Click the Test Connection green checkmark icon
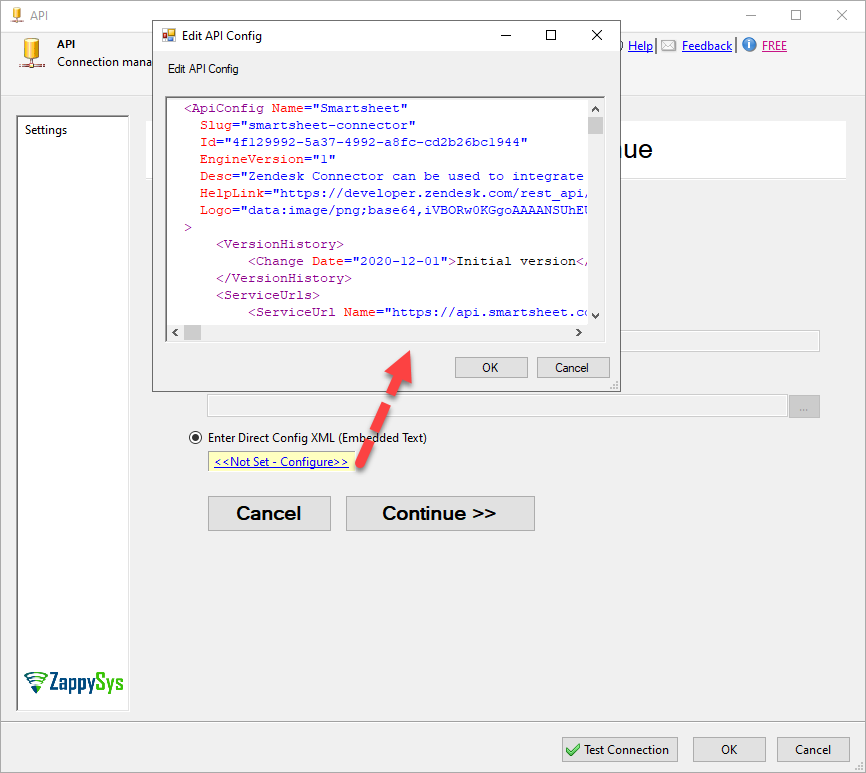The width and height of the screenshot is (866, 773). (x=573, y=750)
